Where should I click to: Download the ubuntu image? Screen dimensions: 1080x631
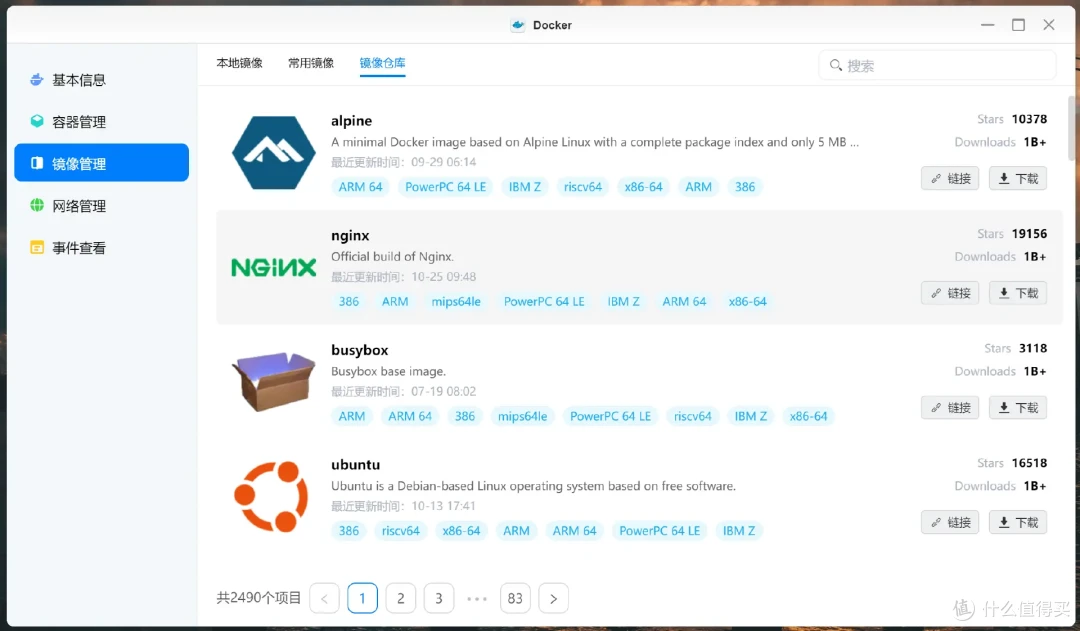[1018, 522]
